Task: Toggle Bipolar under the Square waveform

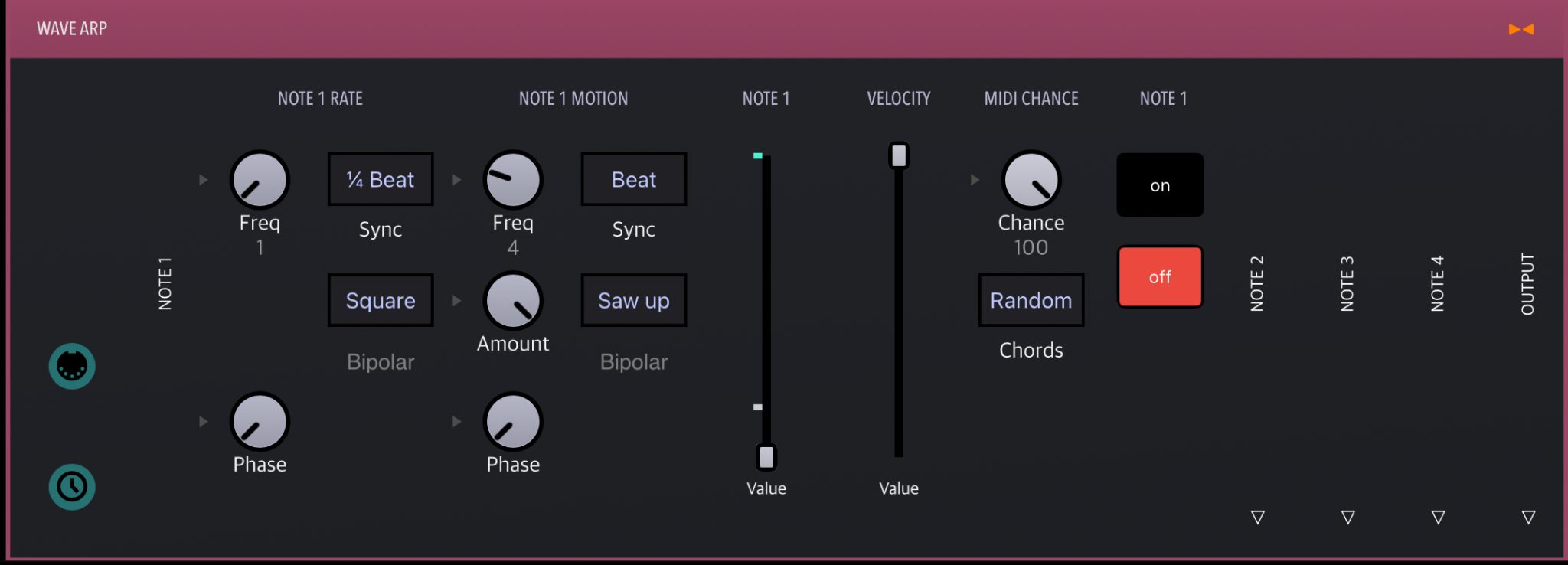Action: (381, 362)
